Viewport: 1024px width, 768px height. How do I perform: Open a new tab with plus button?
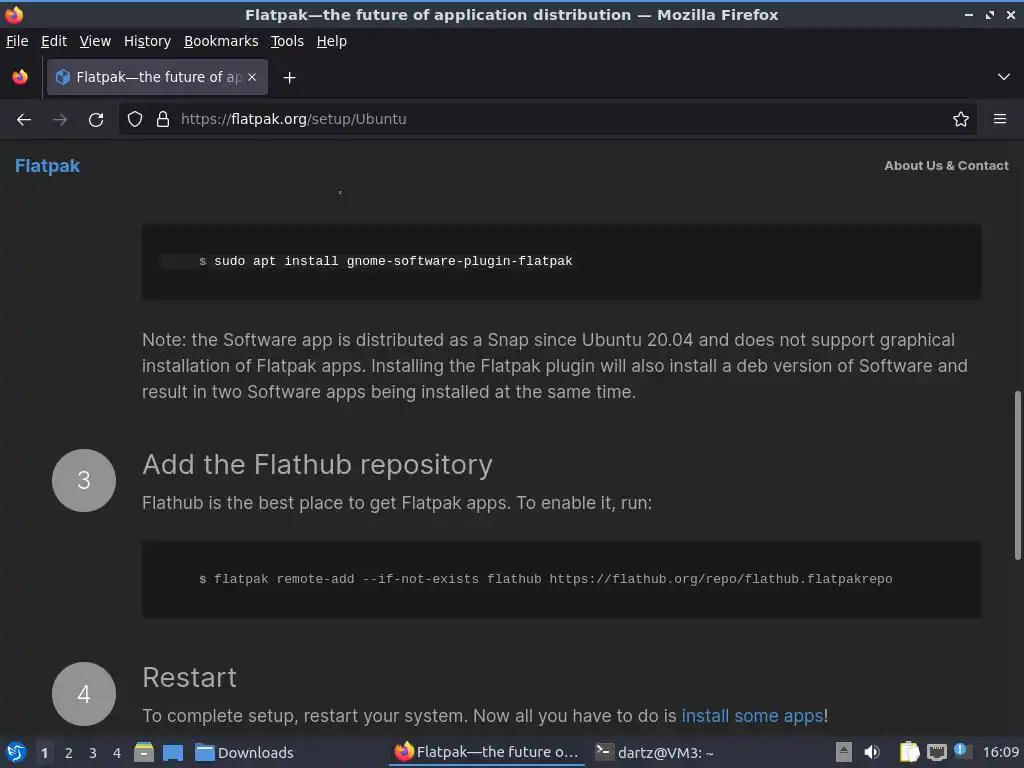tap(289, 78)
